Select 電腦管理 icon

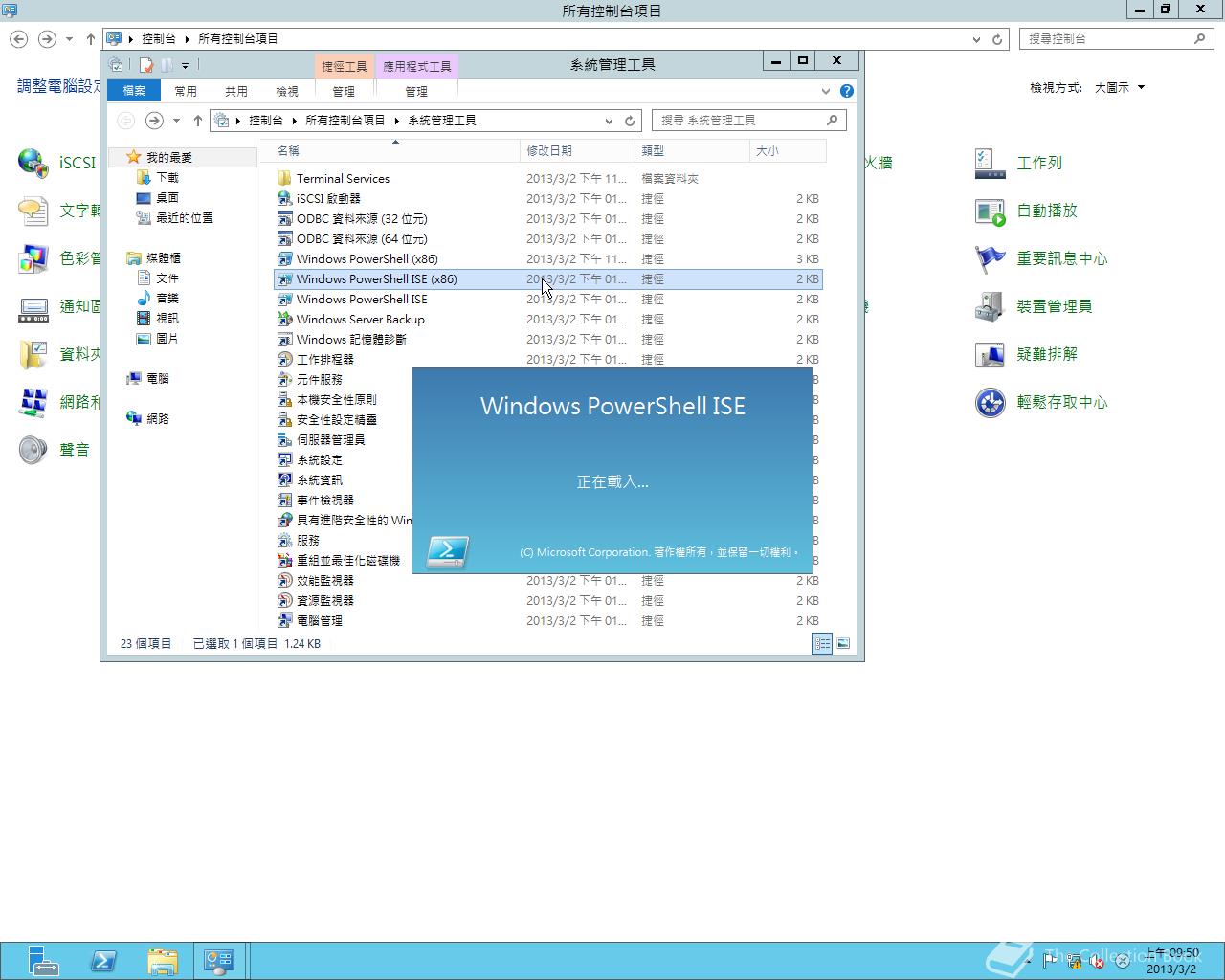pos(284,620)
